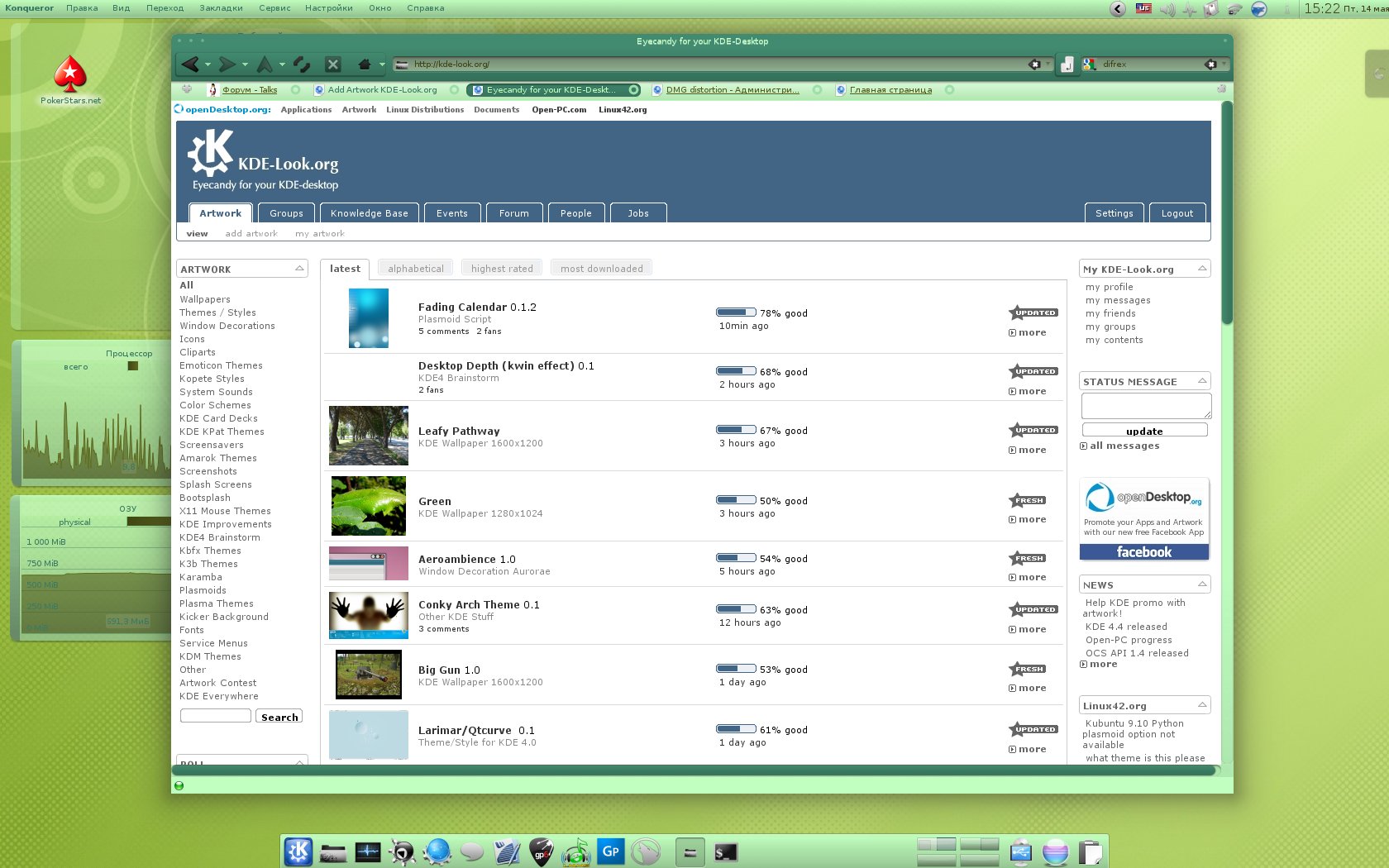1389x868 pixels.
Task: Launch the globe web browser dock icon
Action: point(437,851)
